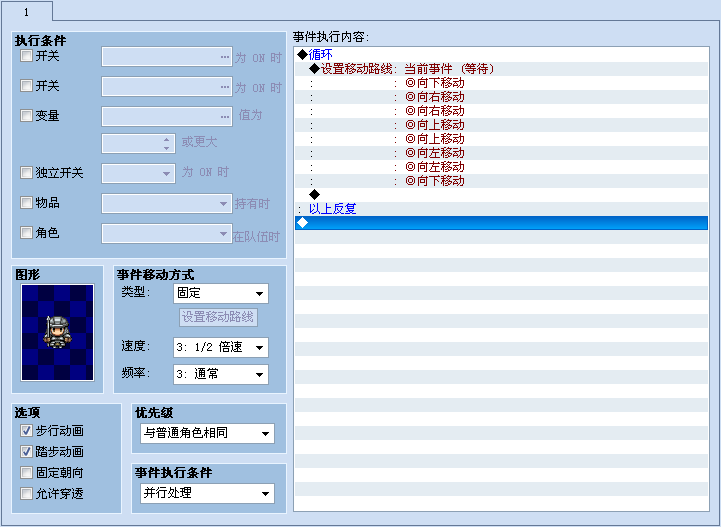
Task: Open the 类型 dropdown showing 固定
Action: pos(221,293)
